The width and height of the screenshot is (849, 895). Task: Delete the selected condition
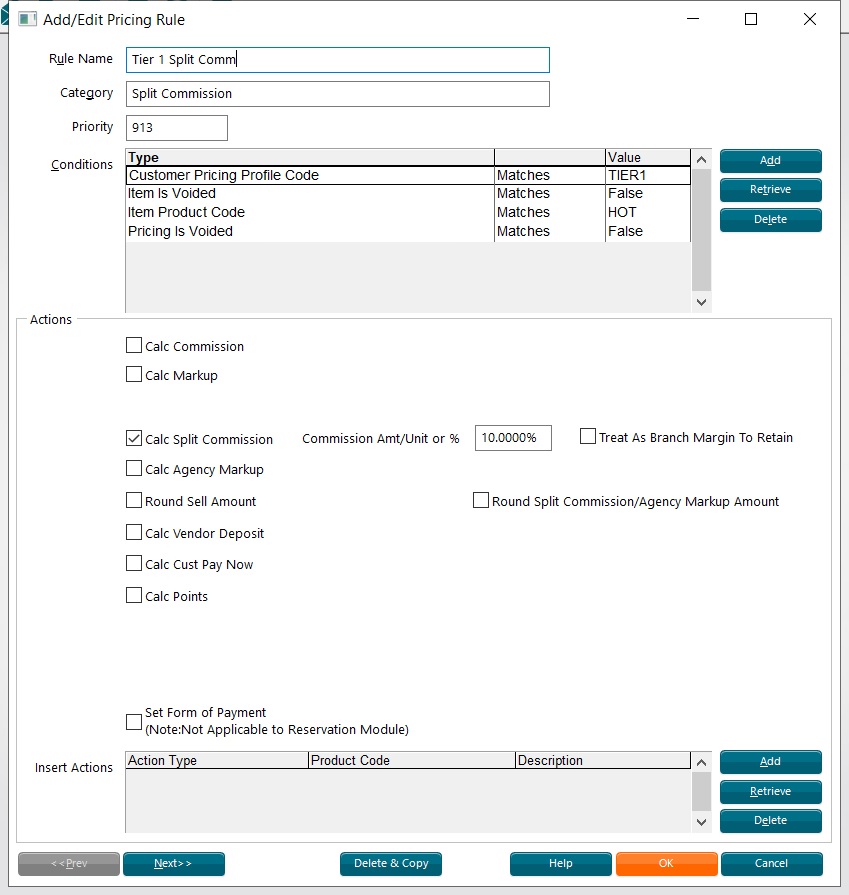coord(770,220)
